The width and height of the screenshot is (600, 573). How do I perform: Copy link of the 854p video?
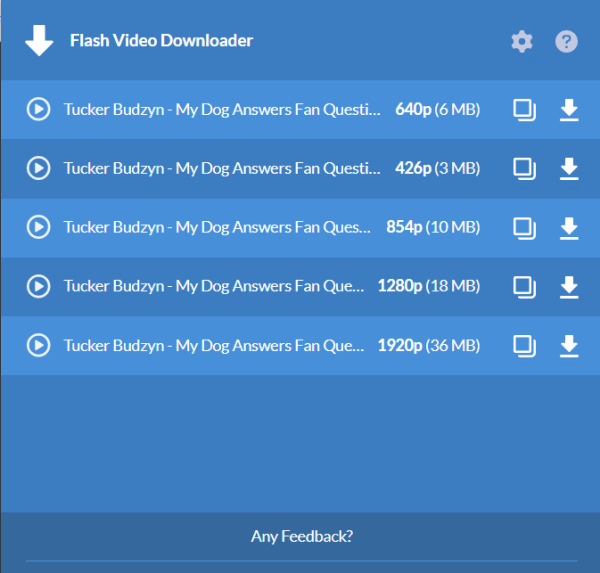[x=524, y=229]
